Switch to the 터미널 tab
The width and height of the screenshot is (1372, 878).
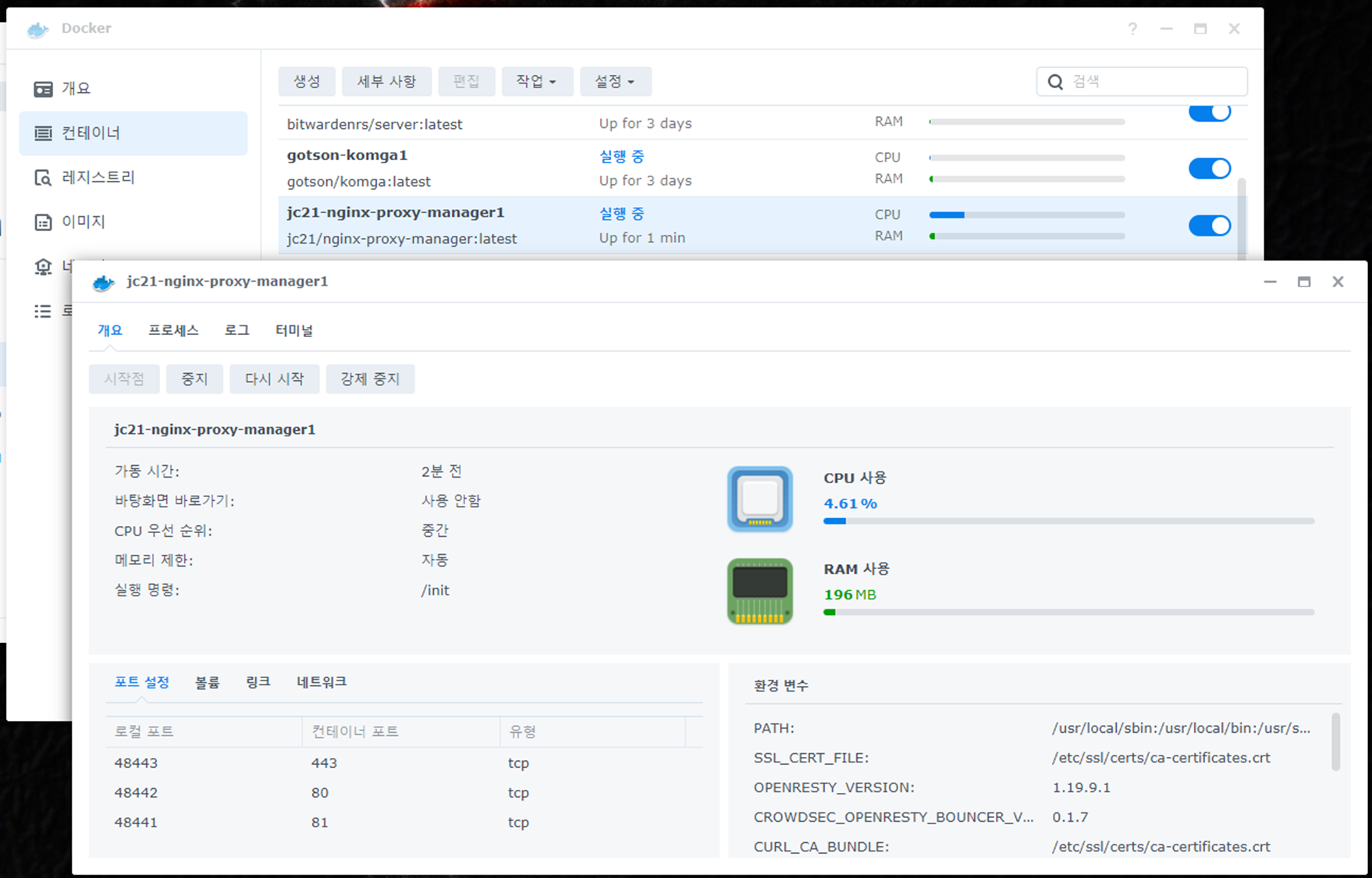pos(294,330)
